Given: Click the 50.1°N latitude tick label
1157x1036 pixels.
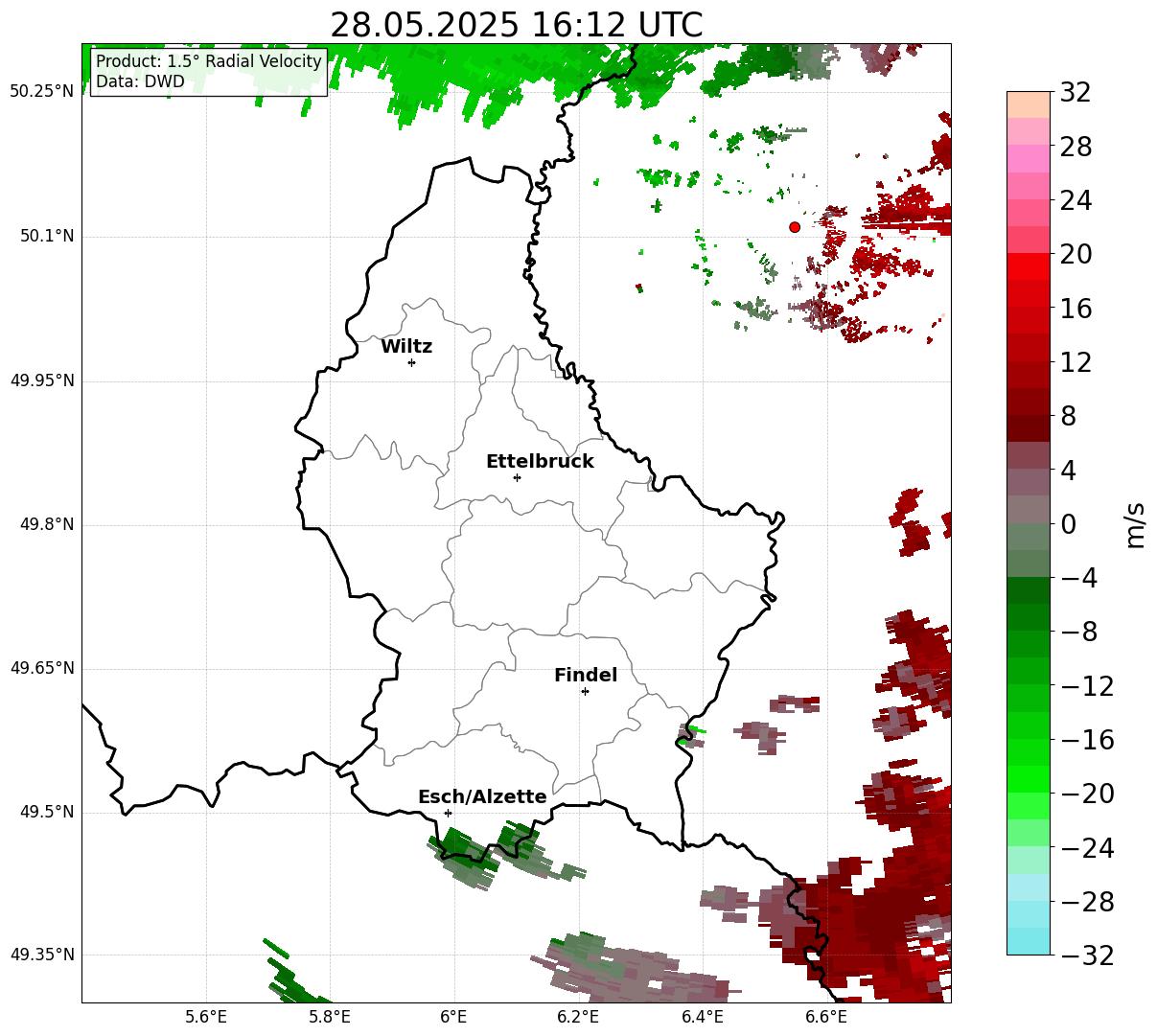Looking at the screenshot, I should [46, 236].
